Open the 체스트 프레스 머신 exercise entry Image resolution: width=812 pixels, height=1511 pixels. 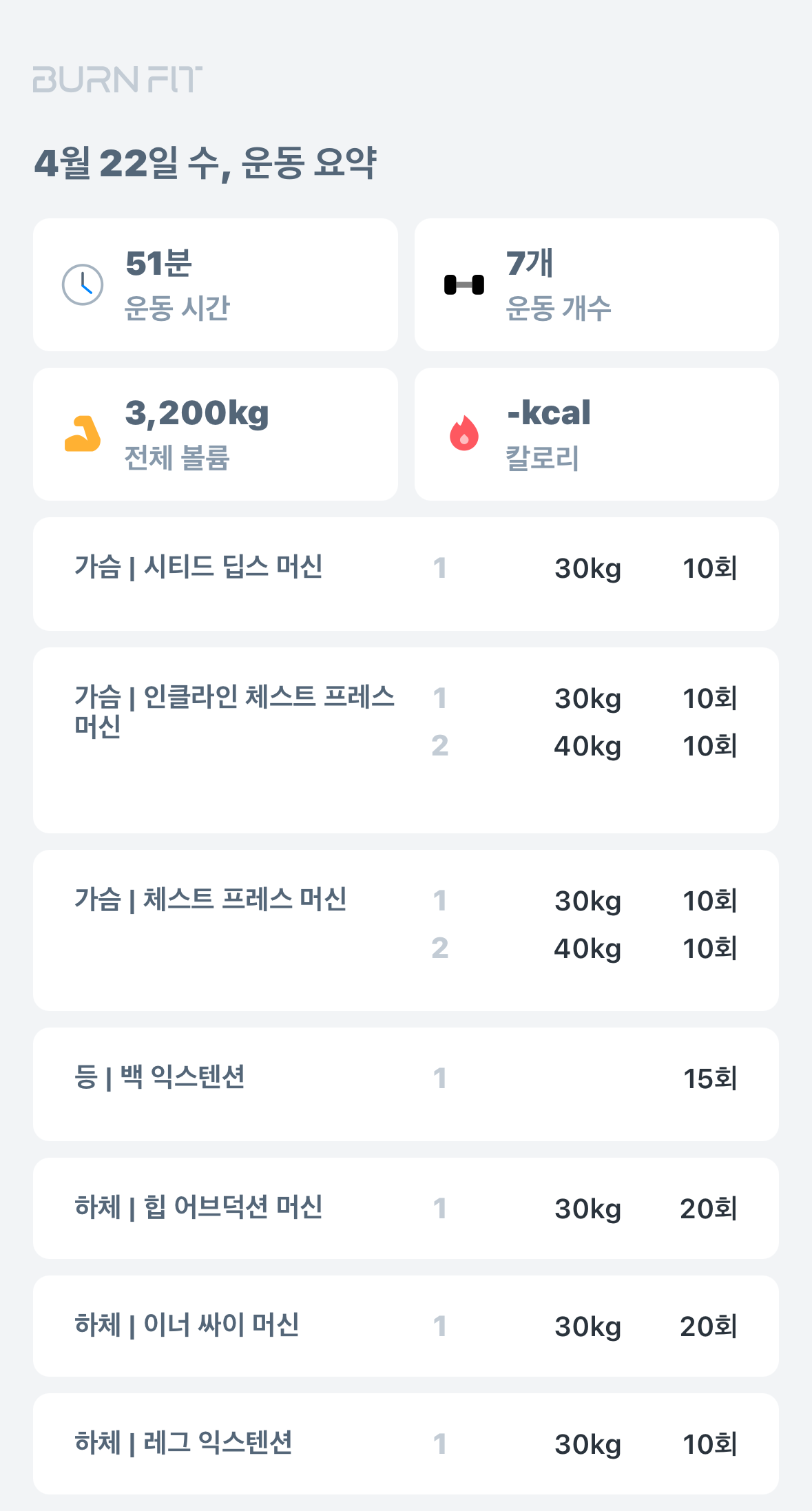pyautogui.click(x=406, y=930)
